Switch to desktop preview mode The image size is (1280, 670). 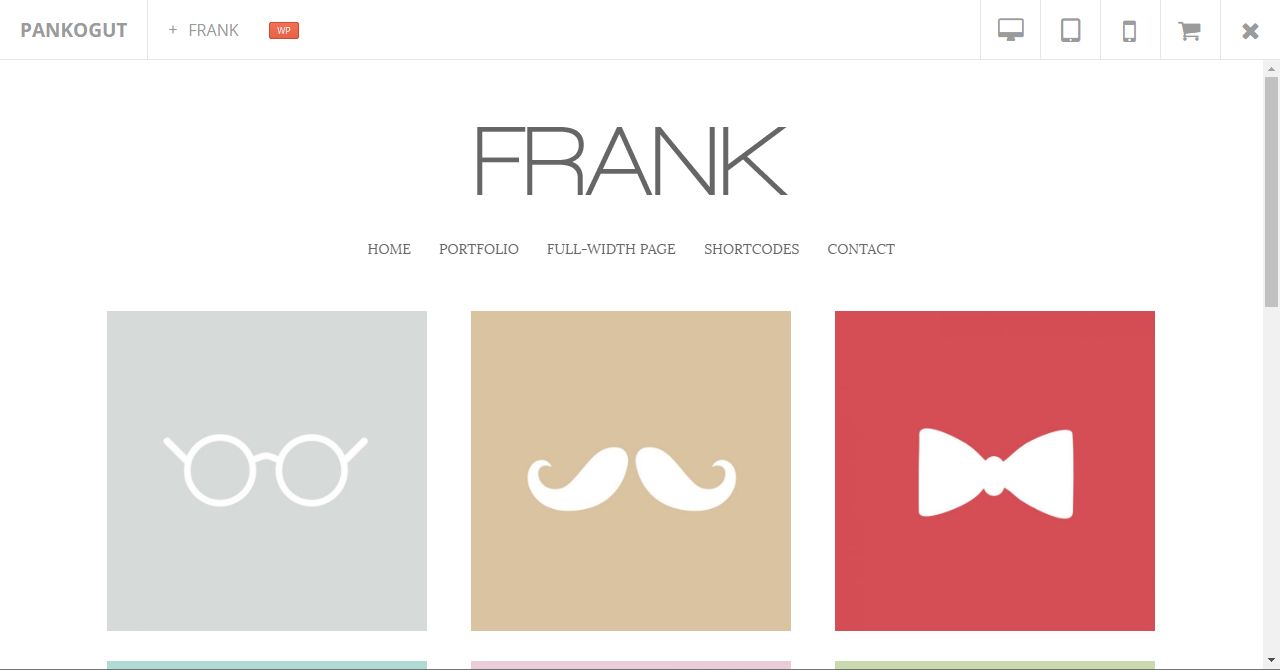1011,30
